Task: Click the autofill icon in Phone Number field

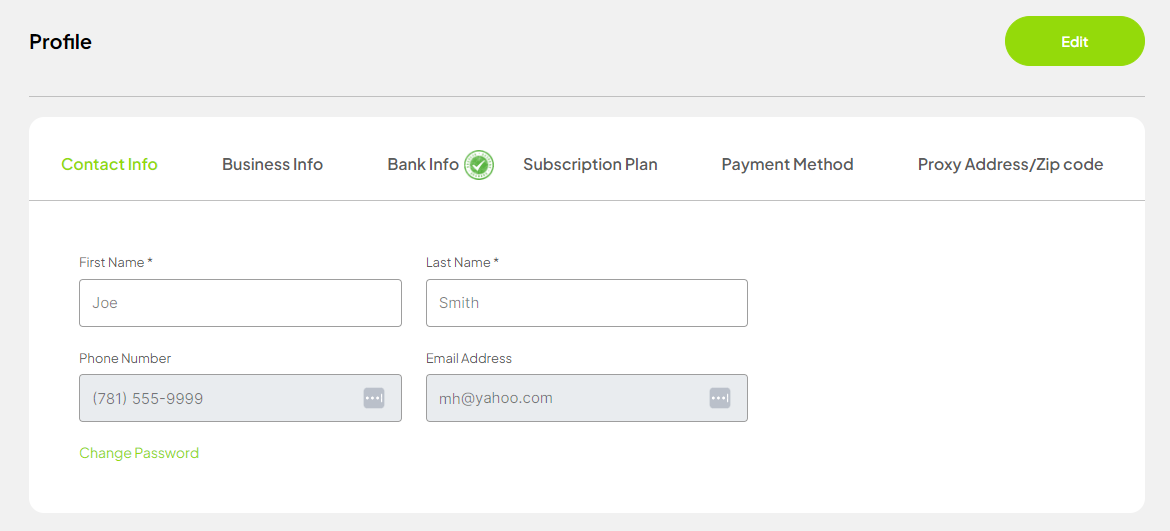Action: pos(373,398)
